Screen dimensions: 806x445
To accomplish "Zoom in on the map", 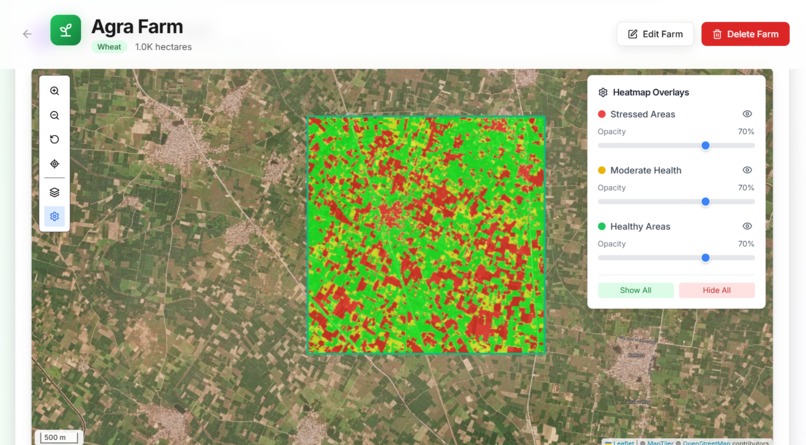I will [x=54, y=91].
